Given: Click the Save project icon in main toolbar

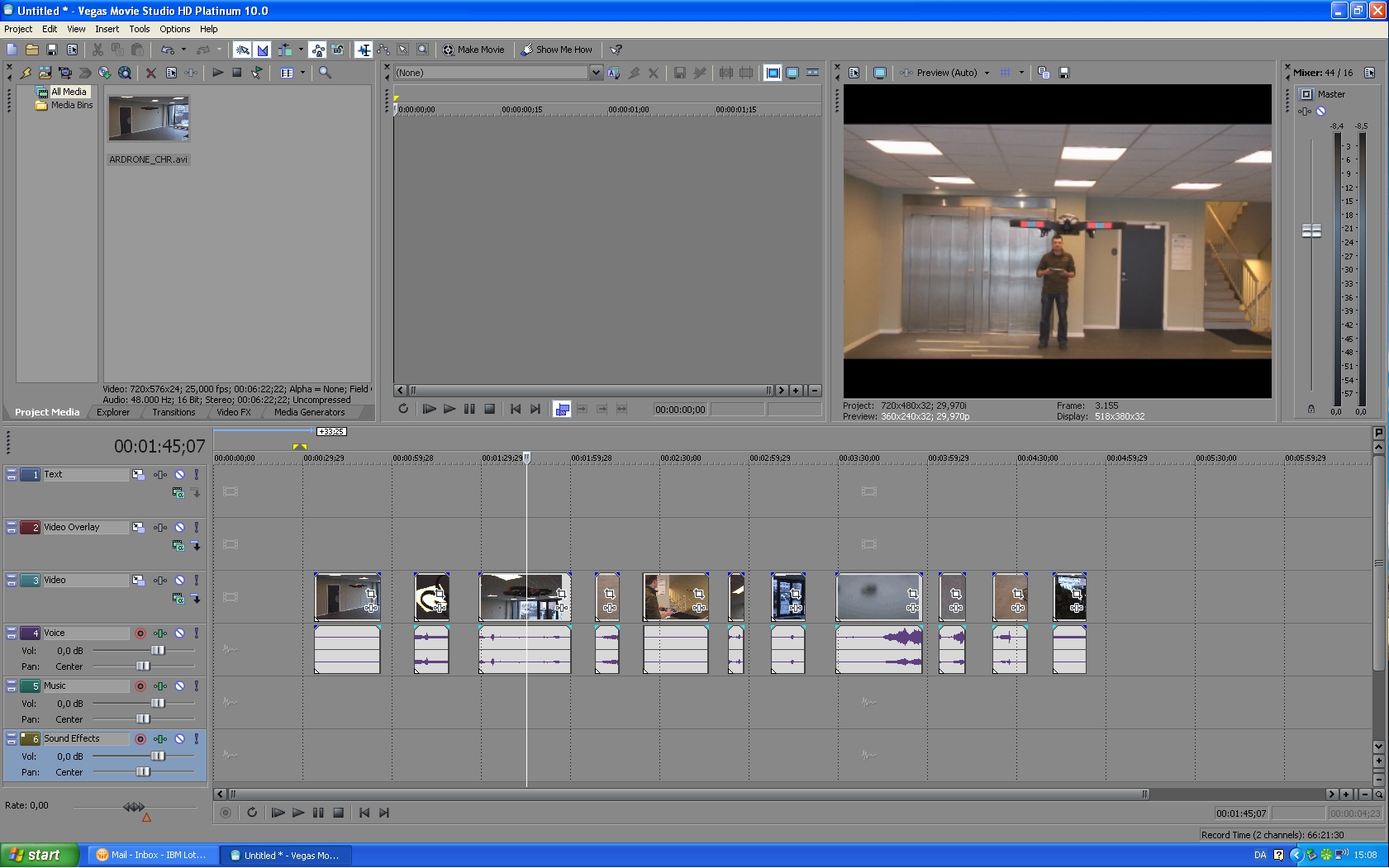Looking at the screenshot, I should tap(52, 50).
